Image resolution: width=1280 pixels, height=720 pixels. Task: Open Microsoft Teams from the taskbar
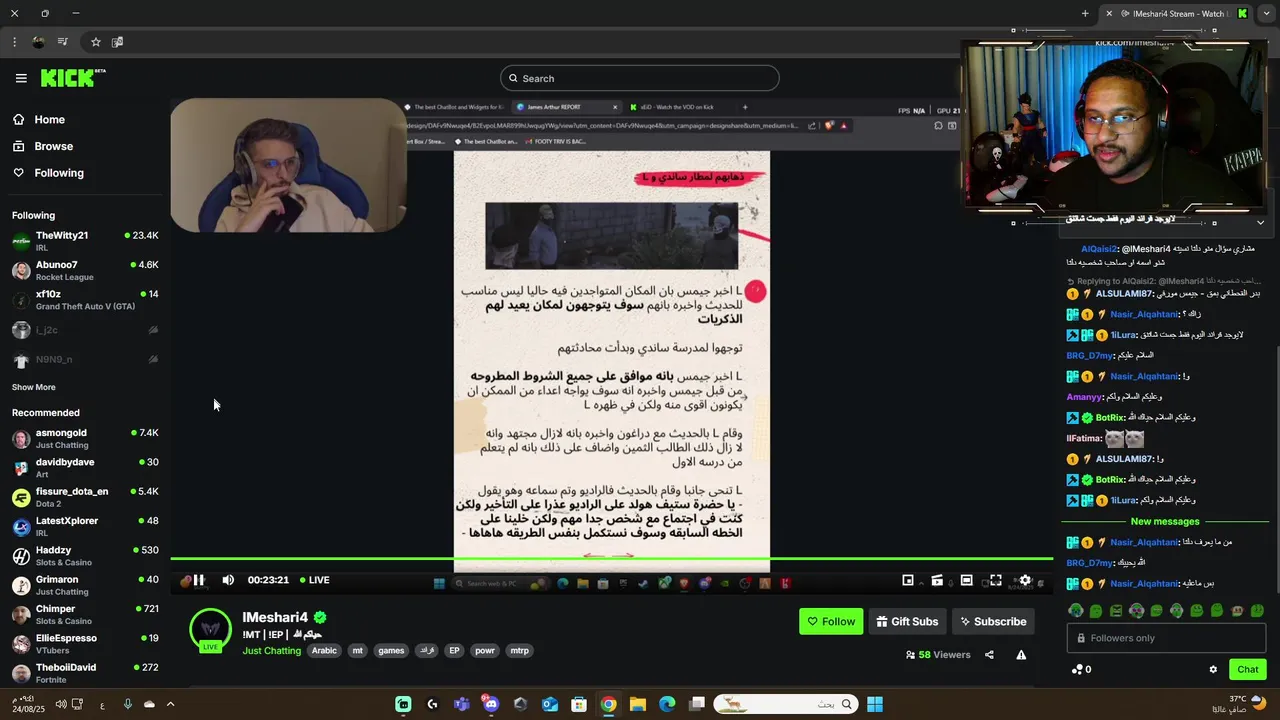pos(462,704)
